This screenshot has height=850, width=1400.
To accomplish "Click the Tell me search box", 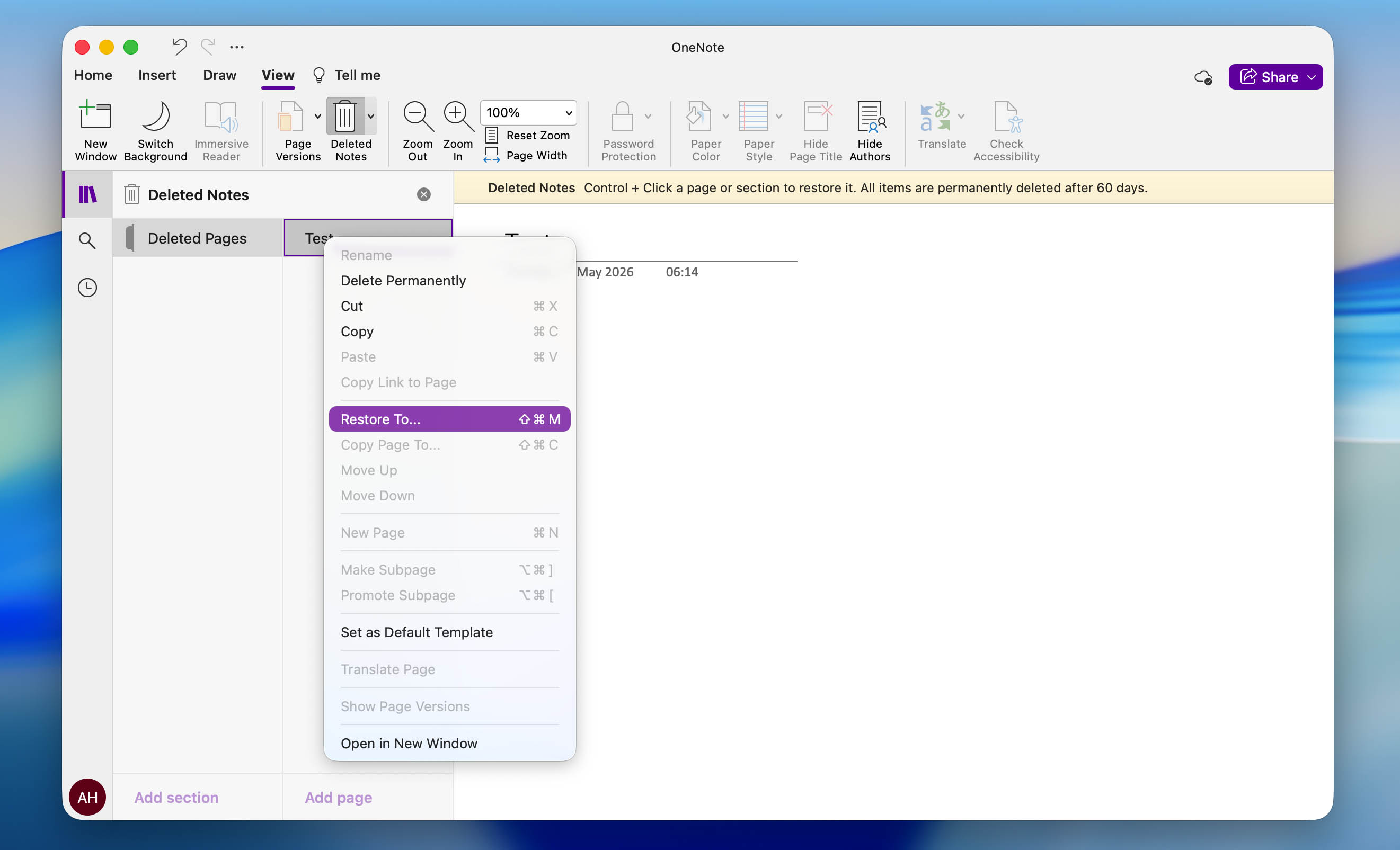I will pyautogui.click(x=347, y=75).
